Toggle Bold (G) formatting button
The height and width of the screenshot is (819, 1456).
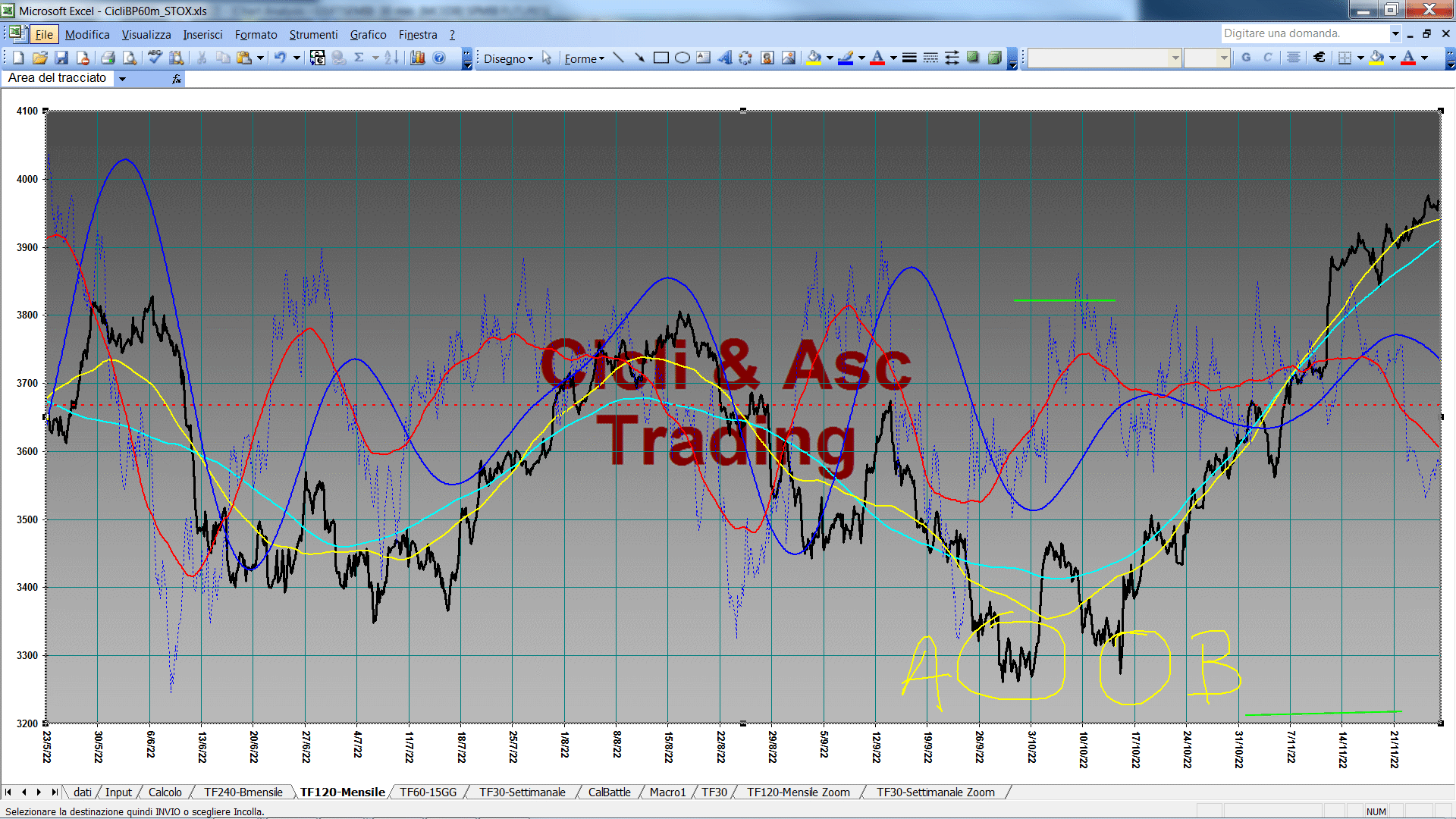click(x=1246, y=58)
